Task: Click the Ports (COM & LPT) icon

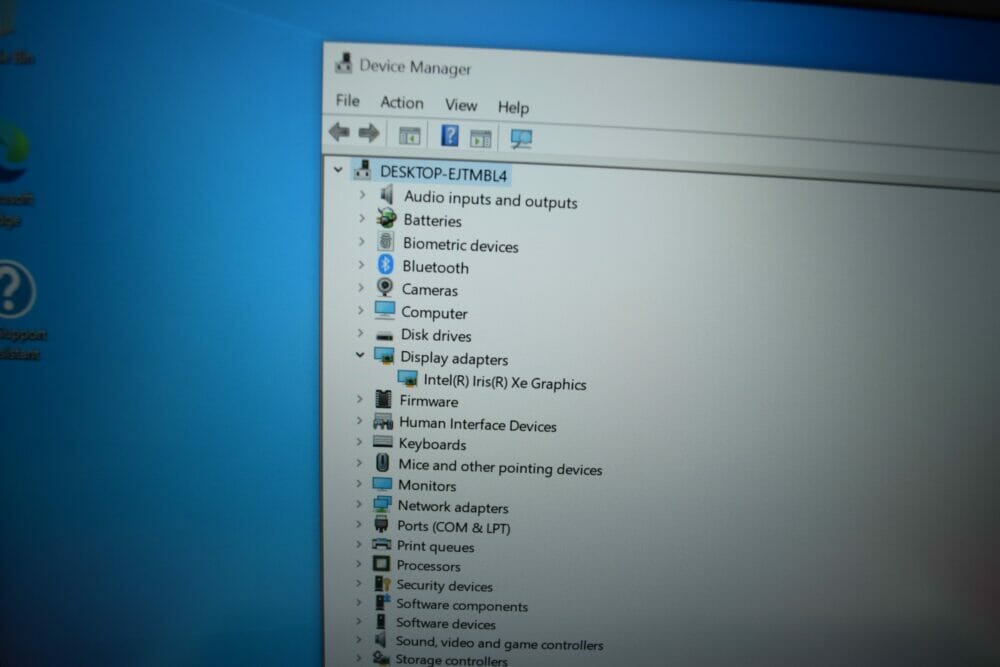Action: coord(381,524)
